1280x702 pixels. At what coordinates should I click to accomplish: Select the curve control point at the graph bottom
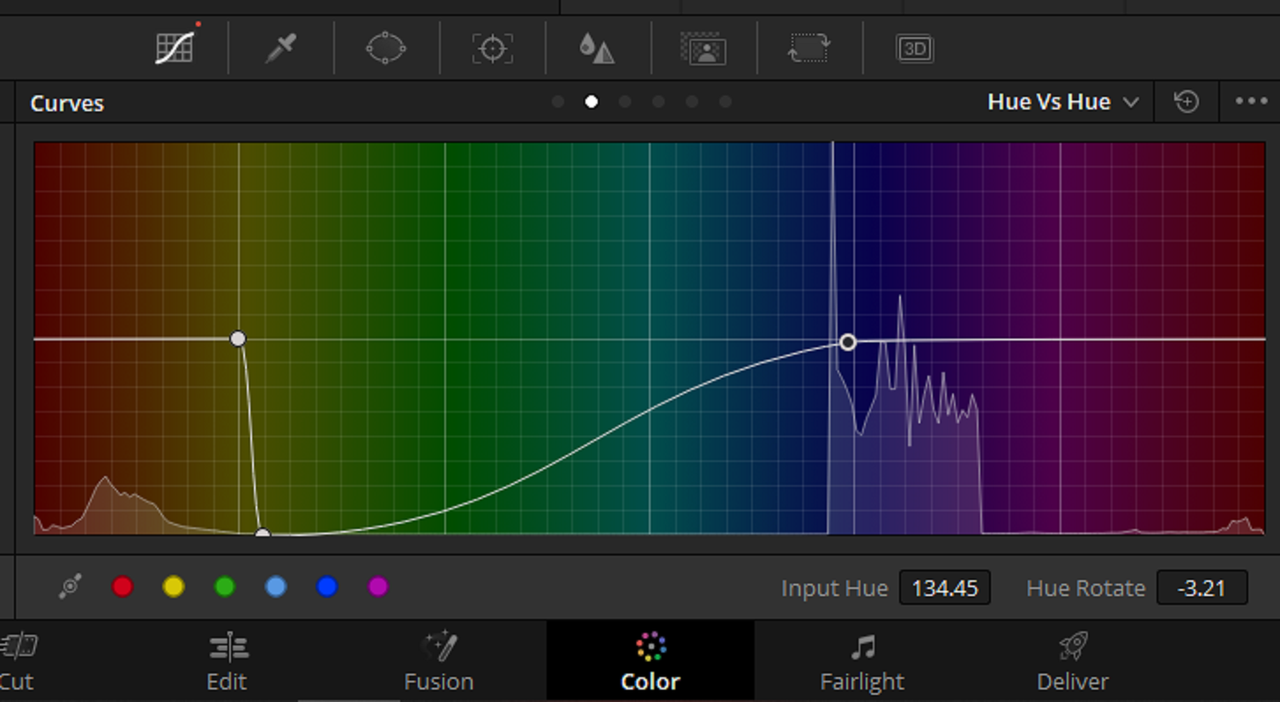262,534
